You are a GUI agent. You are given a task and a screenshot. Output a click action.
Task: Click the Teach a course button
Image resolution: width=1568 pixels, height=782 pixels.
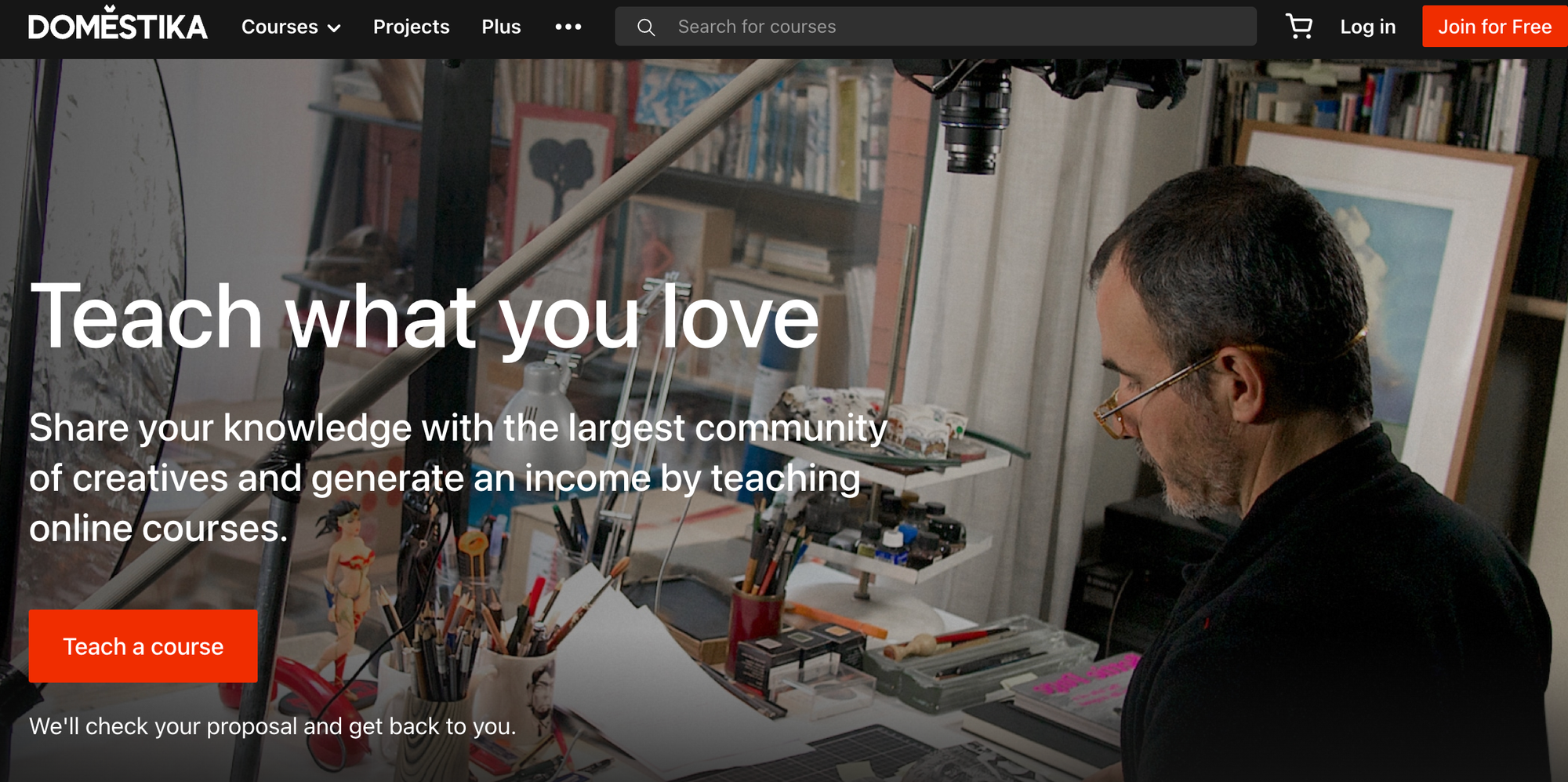click(x=143, y=646)
